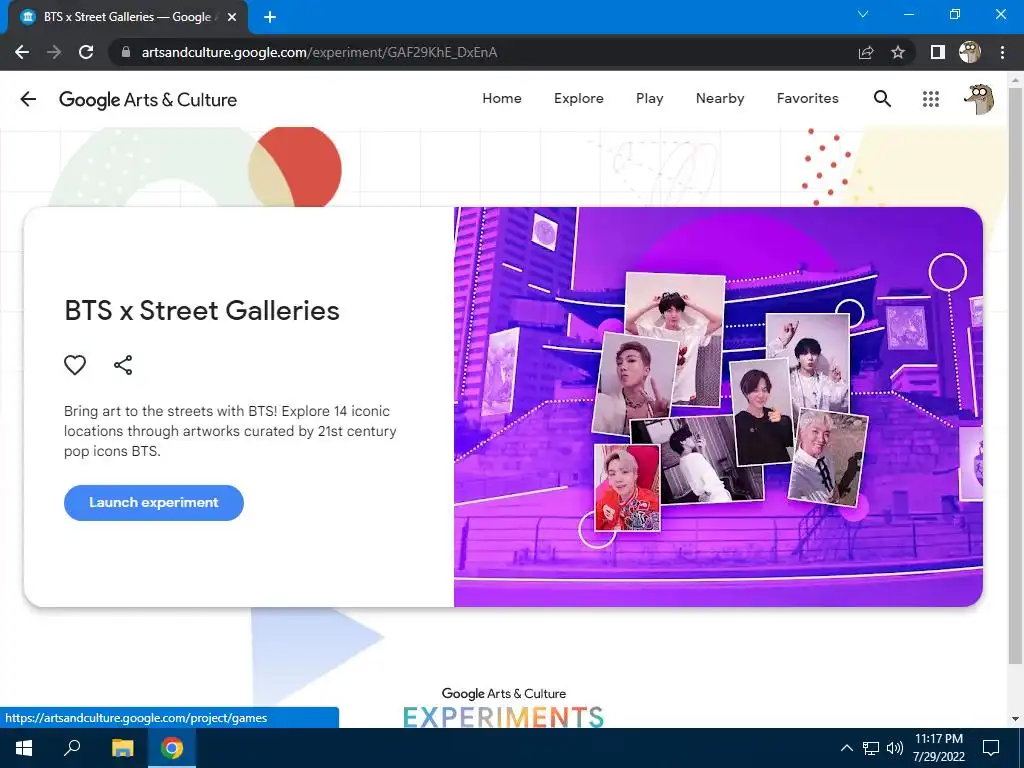Open the Explore menu item
The image size is (1024, 768).
point(579,99)
